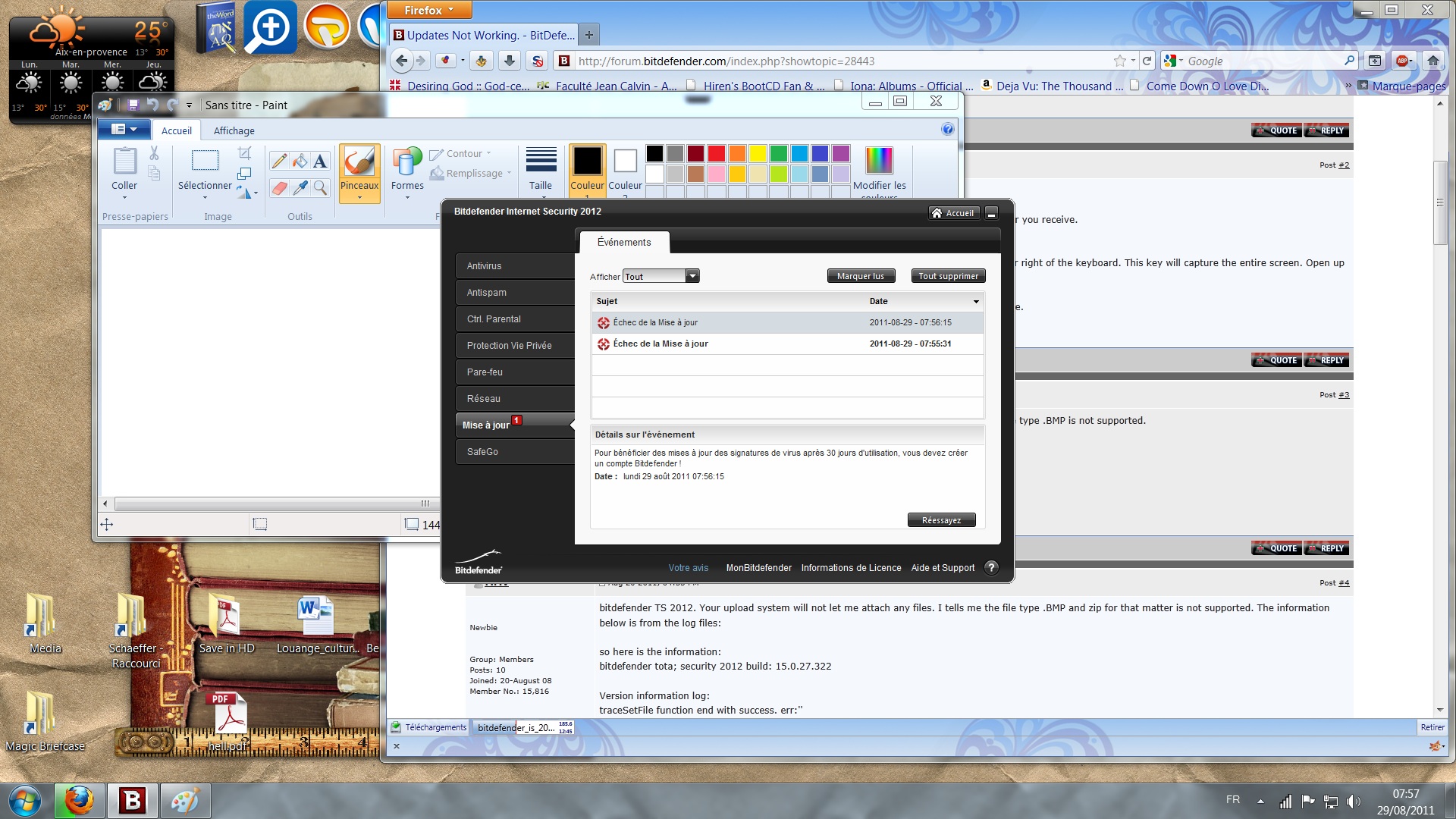Click the bookmark star in Firefox URL bar

click(x=1120, y=61)
